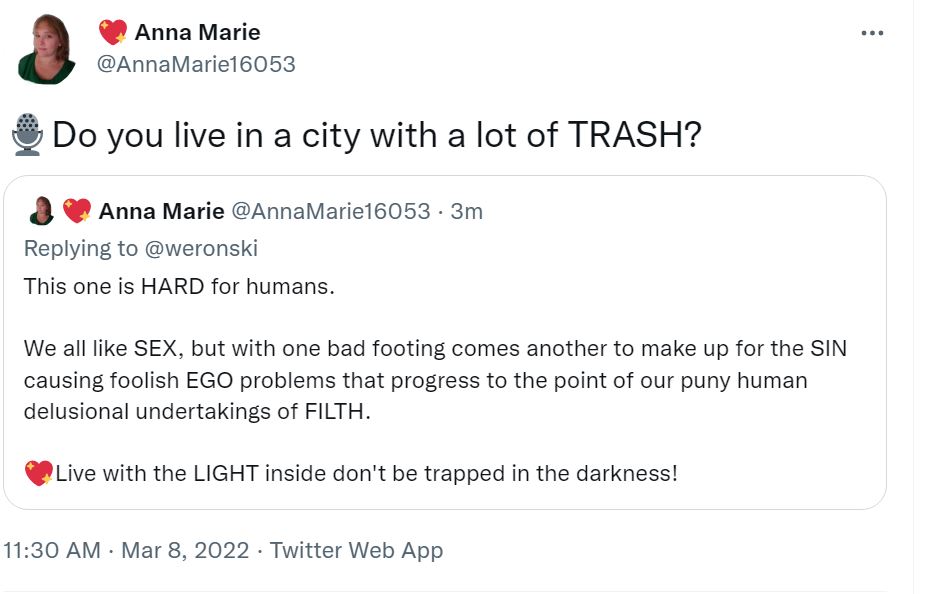931x594 pixels.
Task: Click the "We all like SEX" paragraph
Action: [x=435, y=380]
